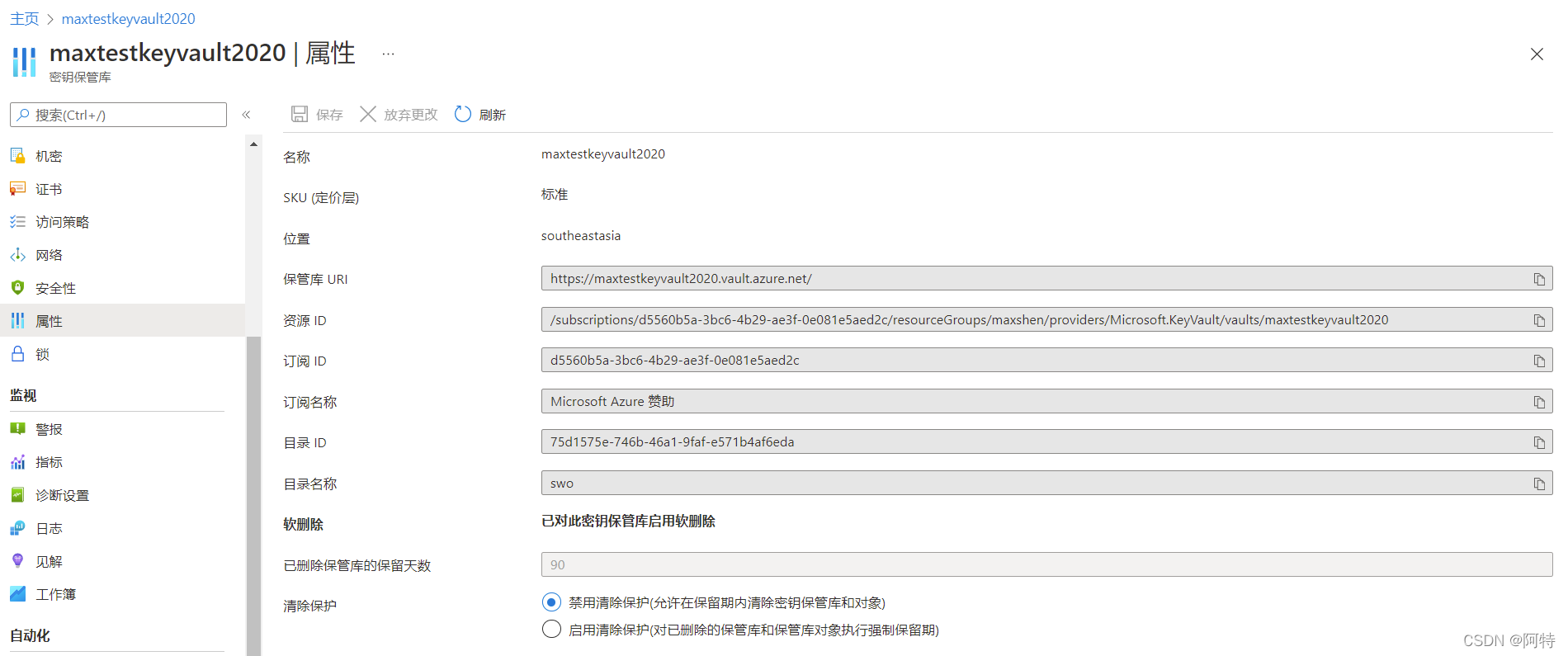The height and width of the screenshot is (656, 1568).
Task: Click the 机密 secrets icon
Action: pyautogui.click(x=17, y=155)
